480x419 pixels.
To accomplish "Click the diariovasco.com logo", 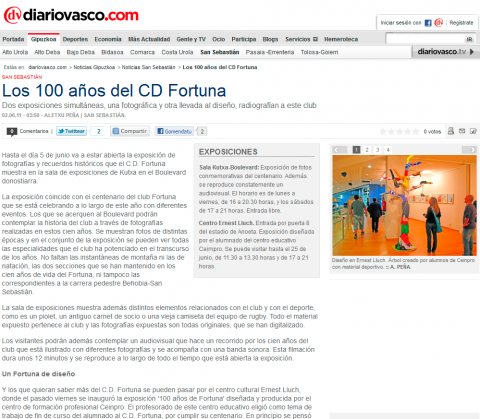I will (x=71, y=15).
